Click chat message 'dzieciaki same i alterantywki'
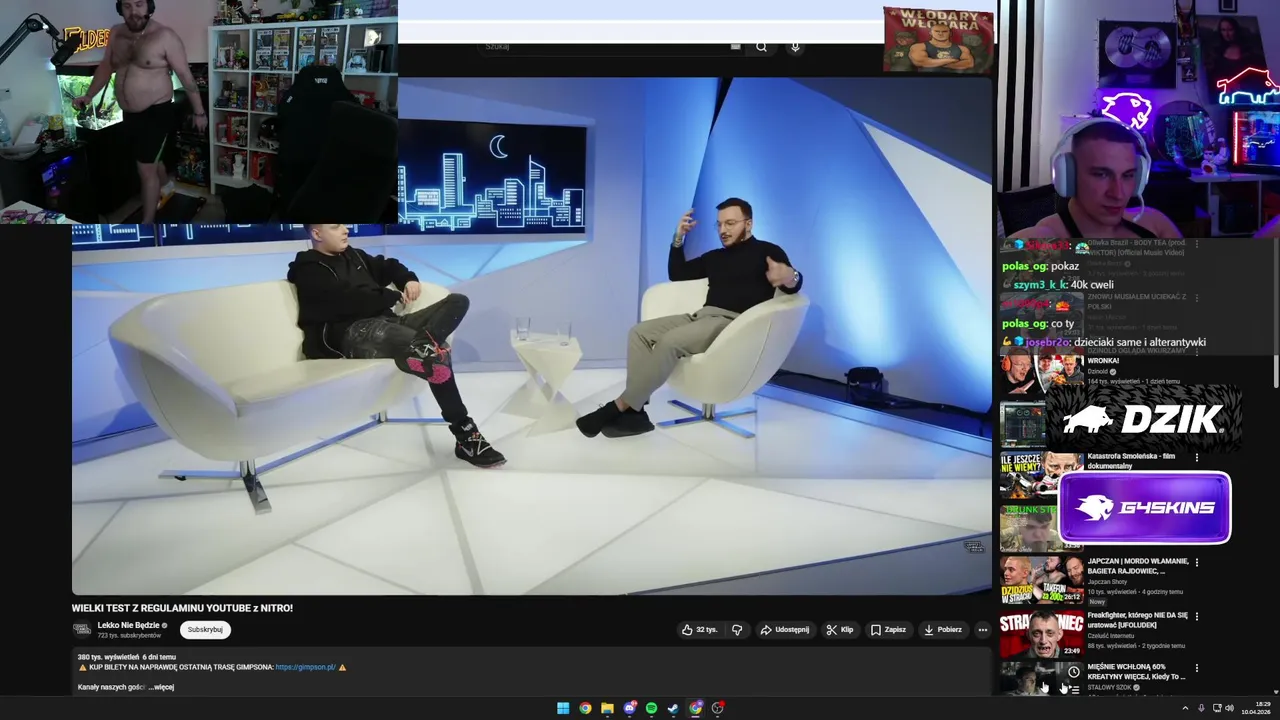 (1140, 342)
